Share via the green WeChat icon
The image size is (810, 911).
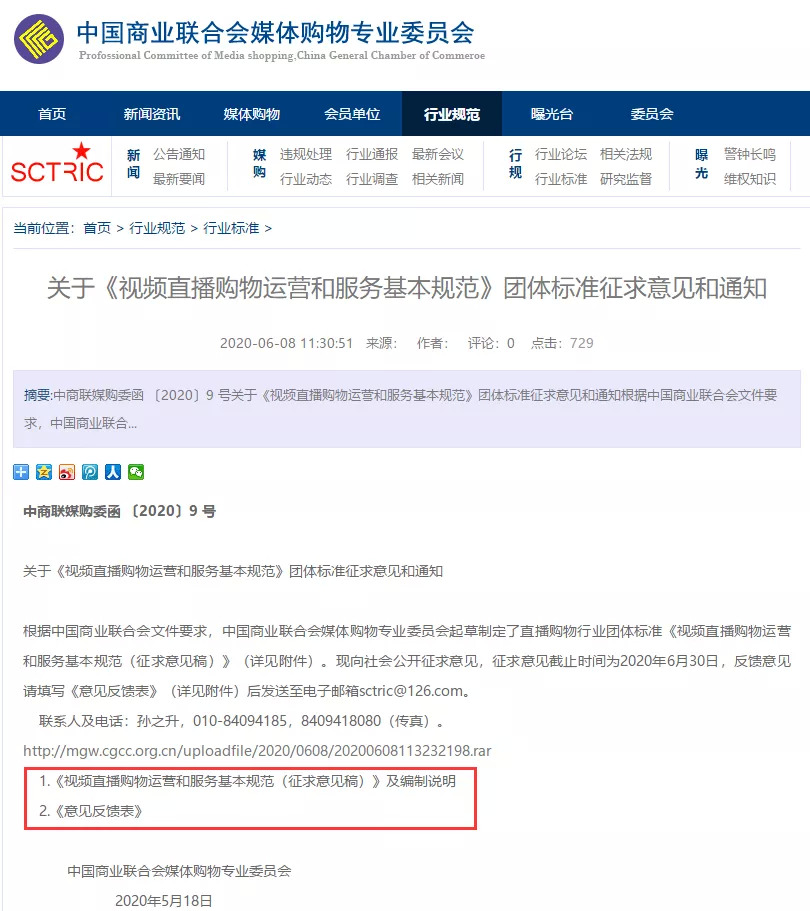(136, 472)
